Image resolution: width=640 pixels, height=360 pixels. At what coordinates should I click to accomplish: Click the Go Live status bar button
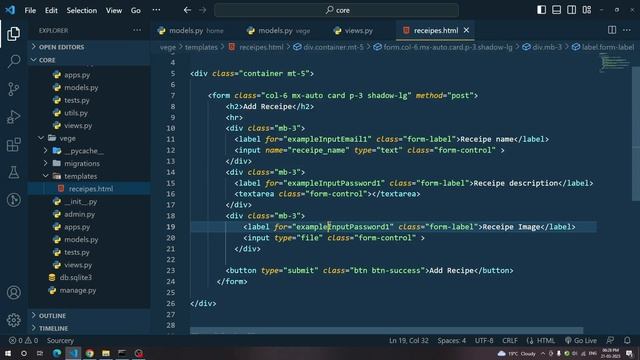pos(580,340)
